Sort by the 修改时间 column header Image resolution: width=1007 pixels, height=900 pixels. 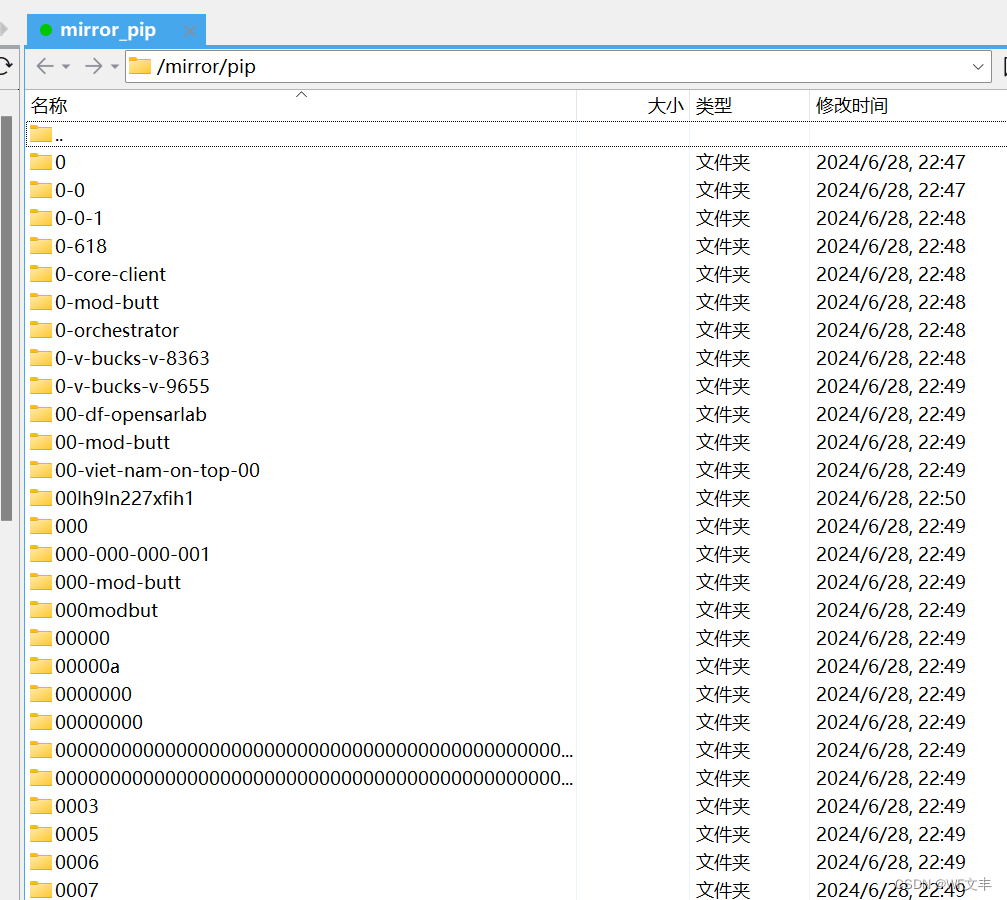[x=908, y=105]
